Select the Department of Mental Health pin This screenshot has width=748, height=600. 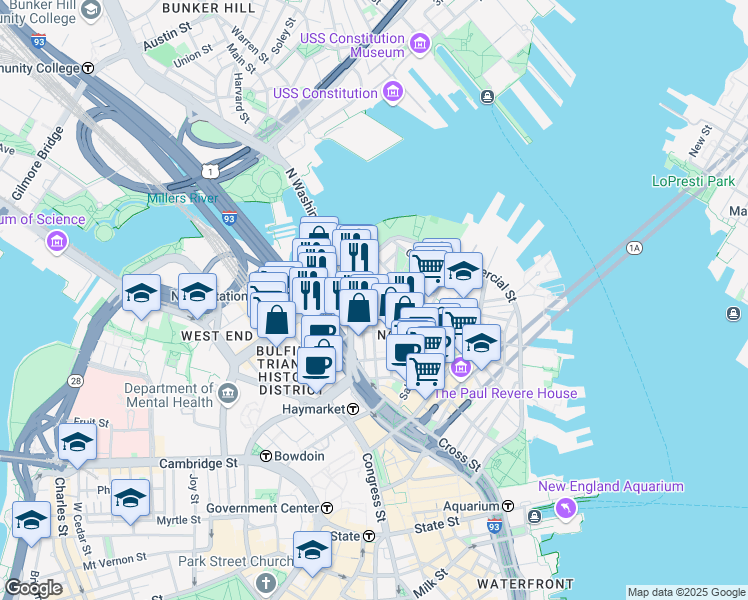[229, 394]
